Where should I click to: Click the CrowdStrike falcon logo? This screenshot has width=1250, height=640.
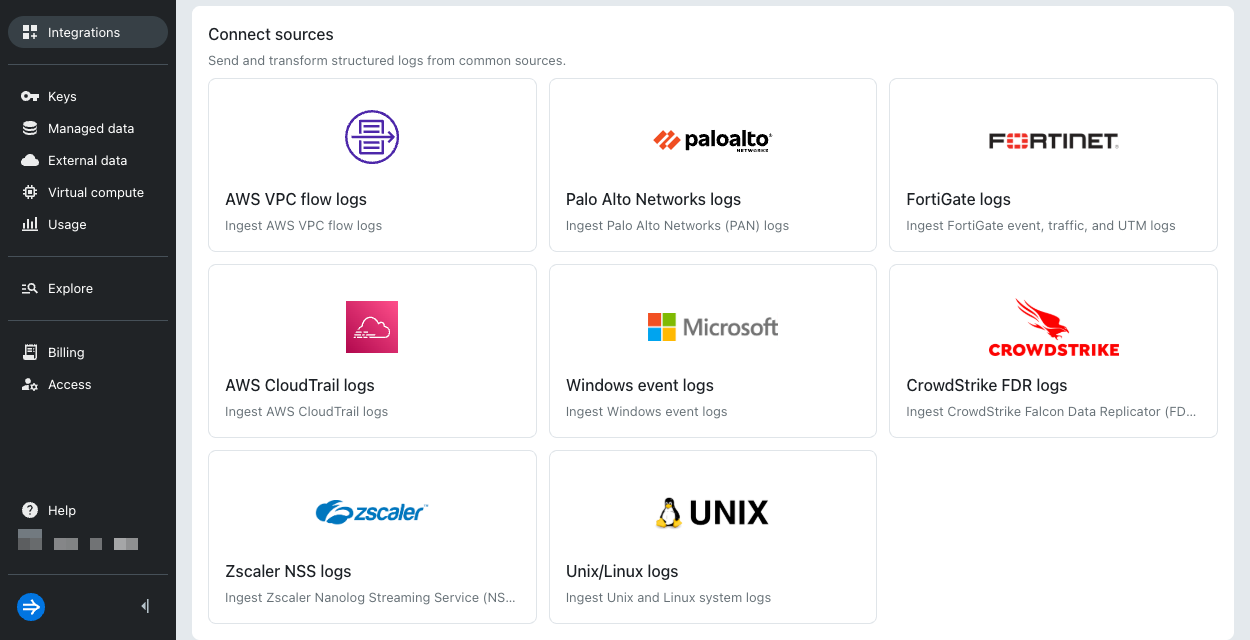point(1053,327)
